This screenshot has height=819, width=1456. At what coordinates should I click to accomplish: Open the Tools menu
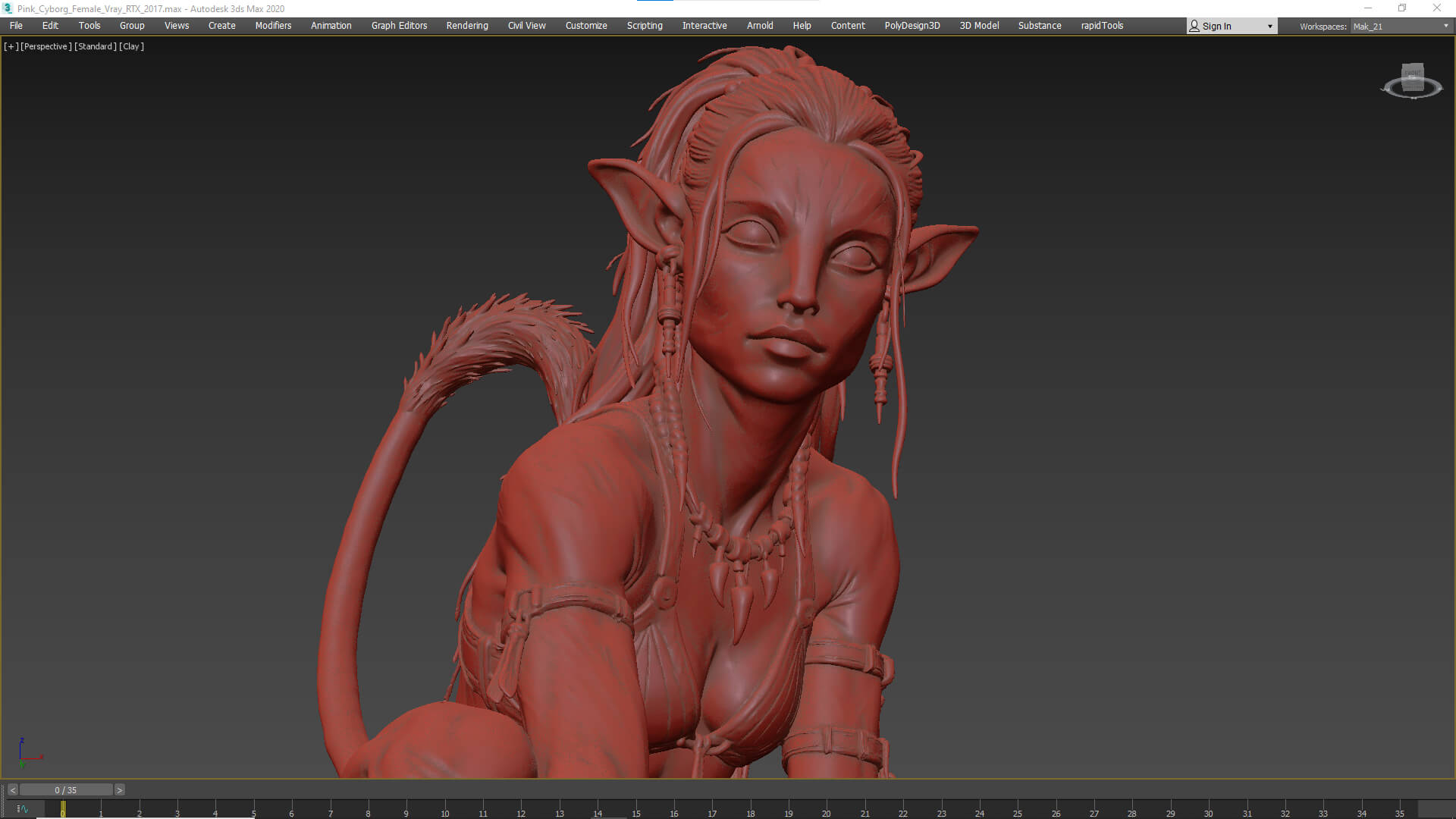(x=89, y=26)
